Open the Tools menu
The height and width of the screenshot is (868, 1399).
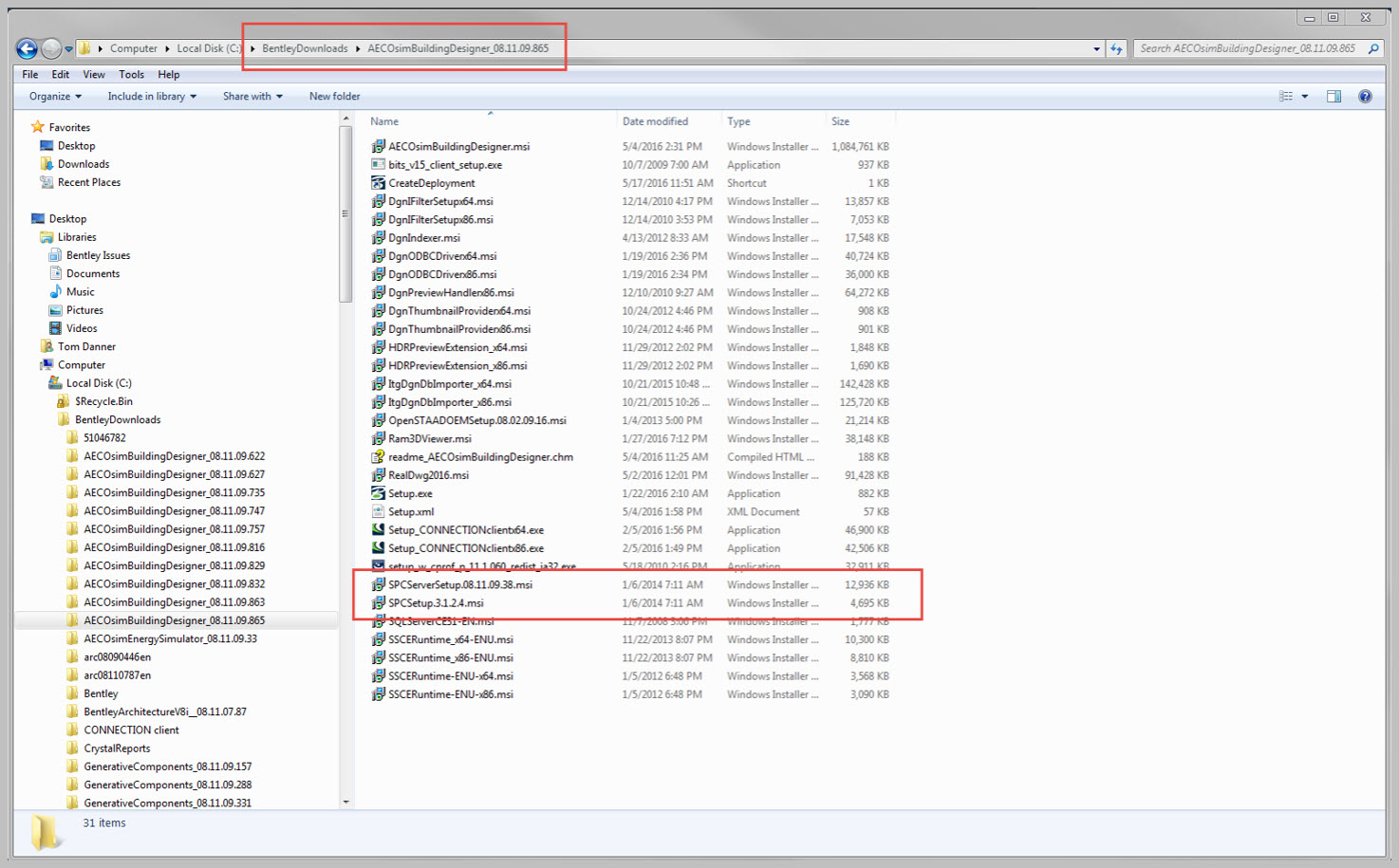click(132, 74)
